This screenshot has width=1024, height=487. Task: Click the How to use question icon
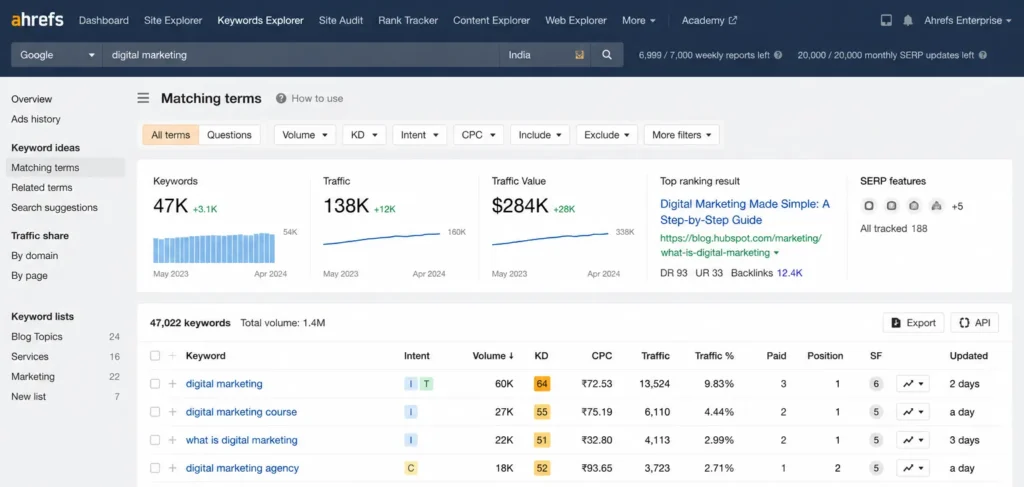pos(281,99)
